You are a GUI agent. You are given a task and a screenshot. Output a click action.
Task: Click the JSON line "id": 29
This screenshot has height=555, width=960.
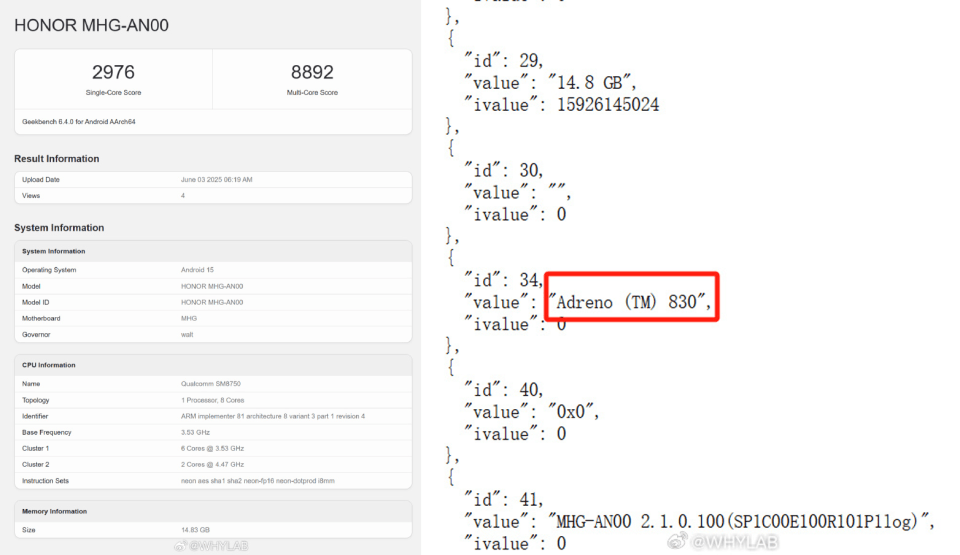(503, 61)
